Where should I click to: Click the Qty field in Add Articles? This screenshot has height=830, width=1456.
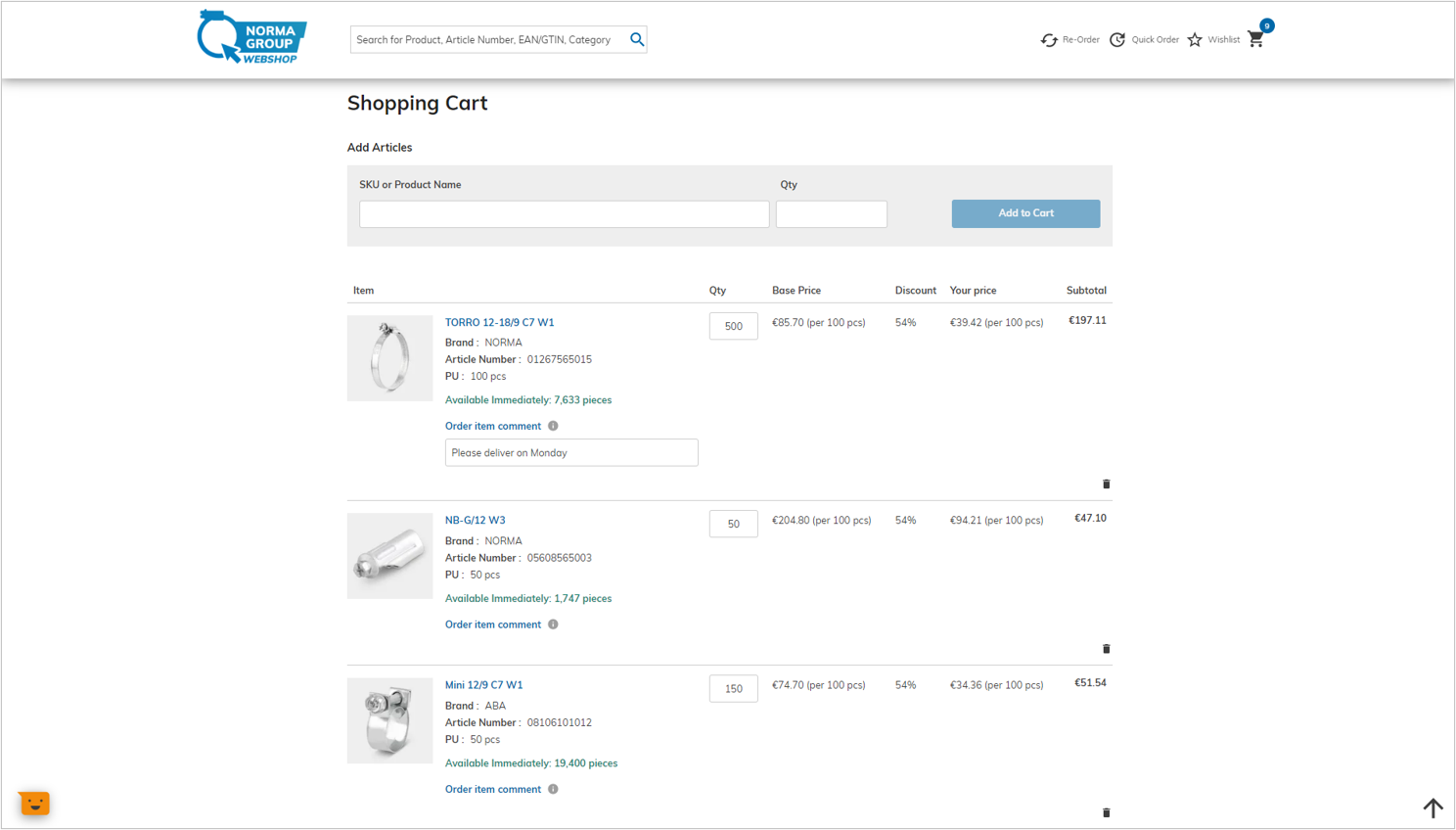(832, 214)
